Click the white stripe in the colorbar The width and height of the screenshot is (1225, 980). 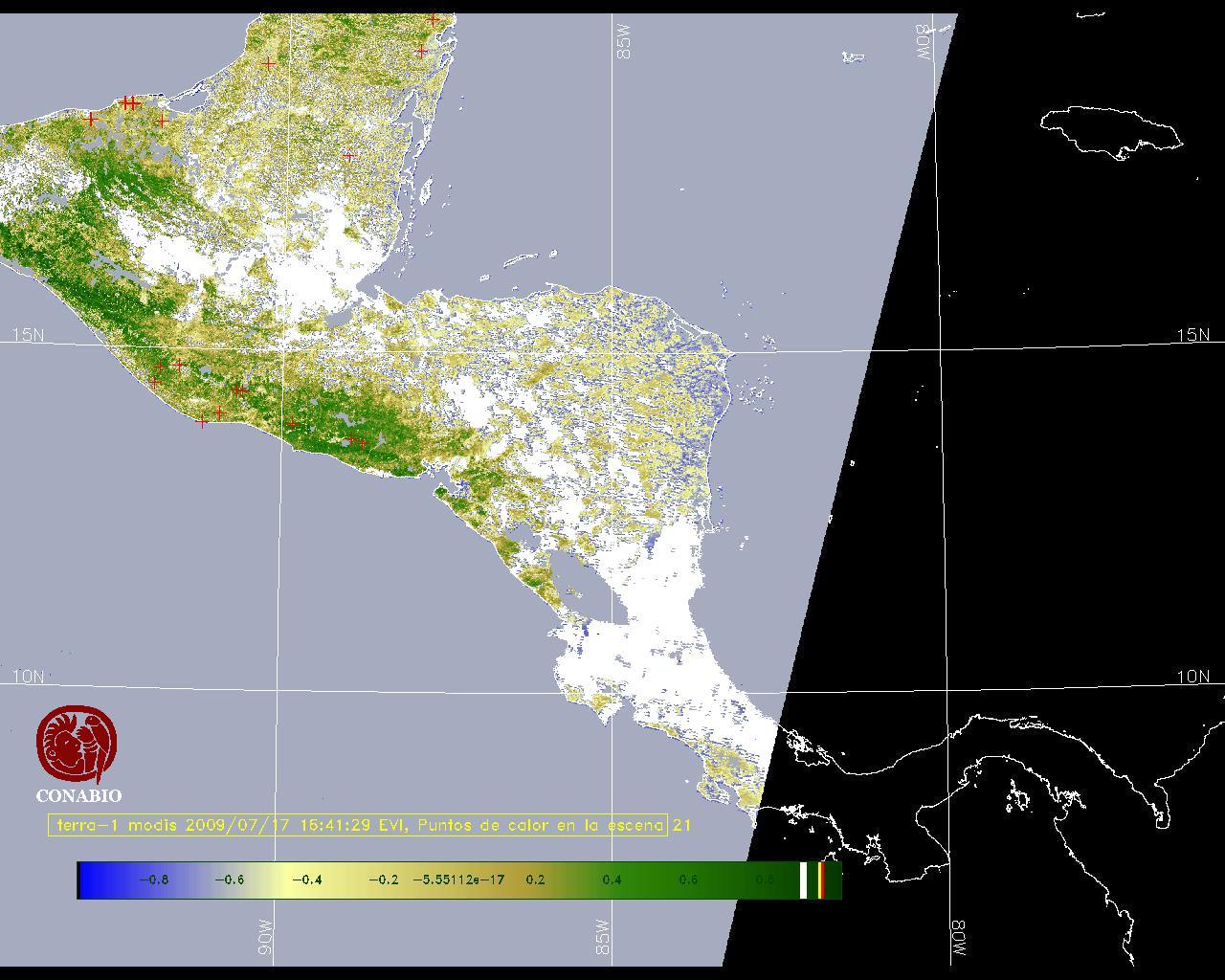tap(803, 880)
